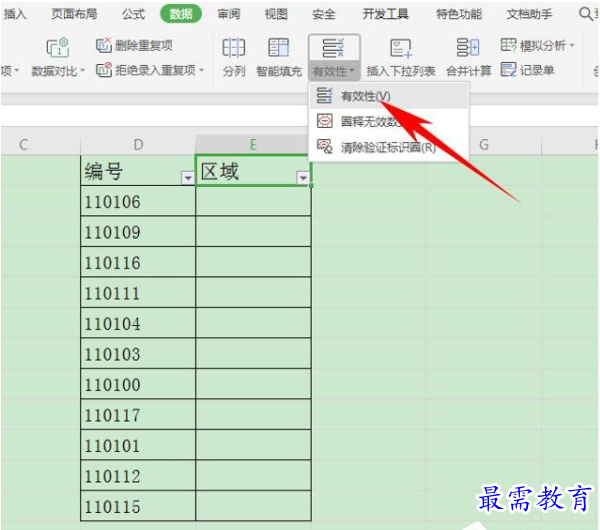This screenshot has height=530, width=600.
Task: Click cell containing 110115
Action: tap(138, 506)
